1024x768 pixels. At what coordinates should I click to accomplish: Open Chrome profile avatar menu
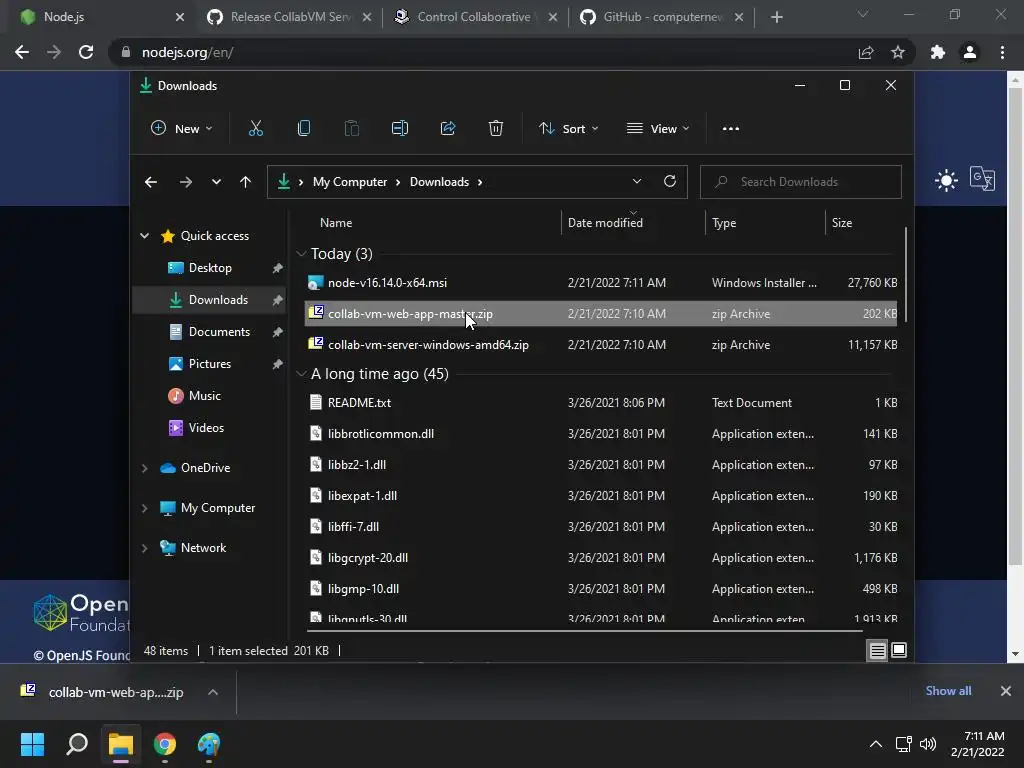click(x=970, y=52)
